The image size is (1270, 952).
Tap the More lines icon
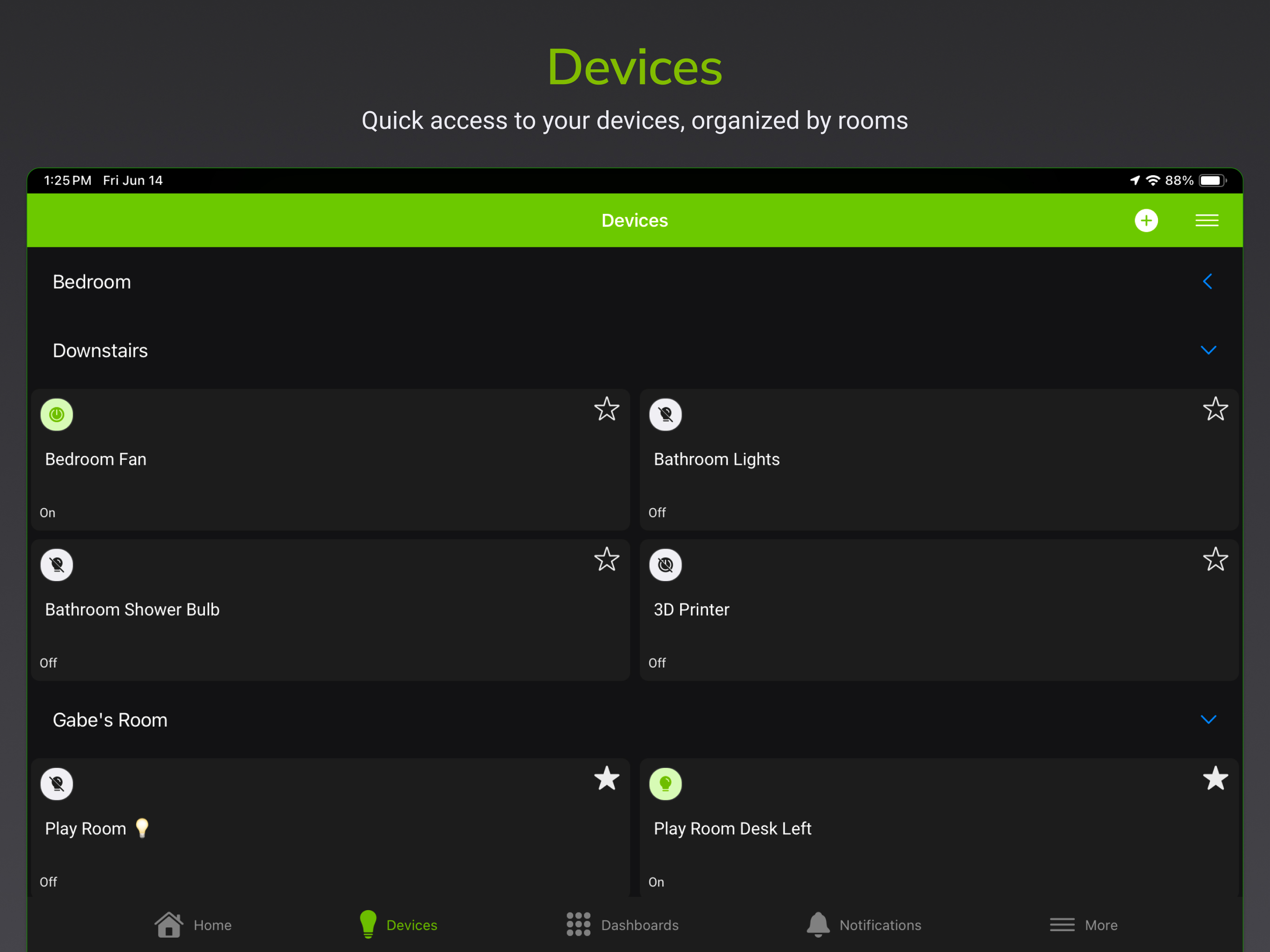tap(1062, 925)
